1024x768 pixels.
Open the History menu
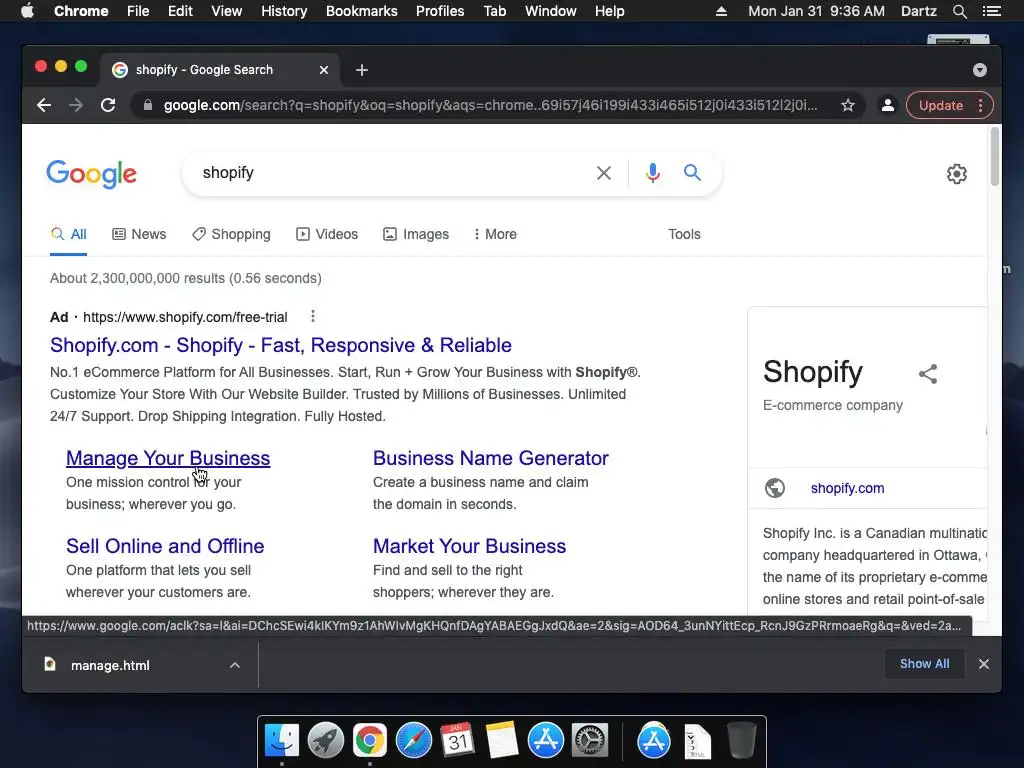pyautogui.click(x=284, y=11)
